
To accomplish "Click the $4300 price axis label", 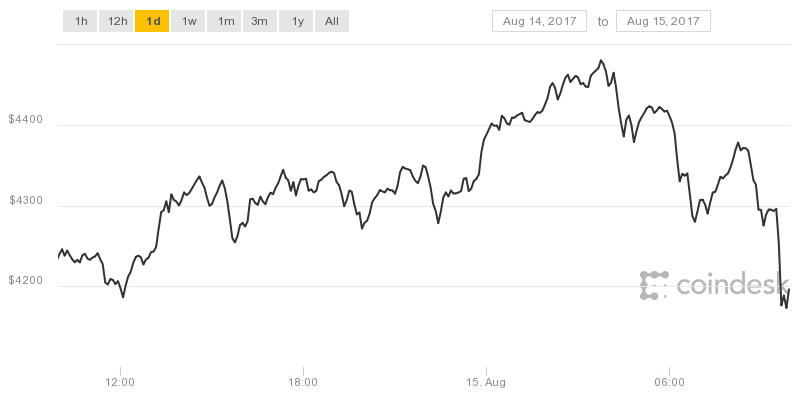I will (x=26, y=201).
